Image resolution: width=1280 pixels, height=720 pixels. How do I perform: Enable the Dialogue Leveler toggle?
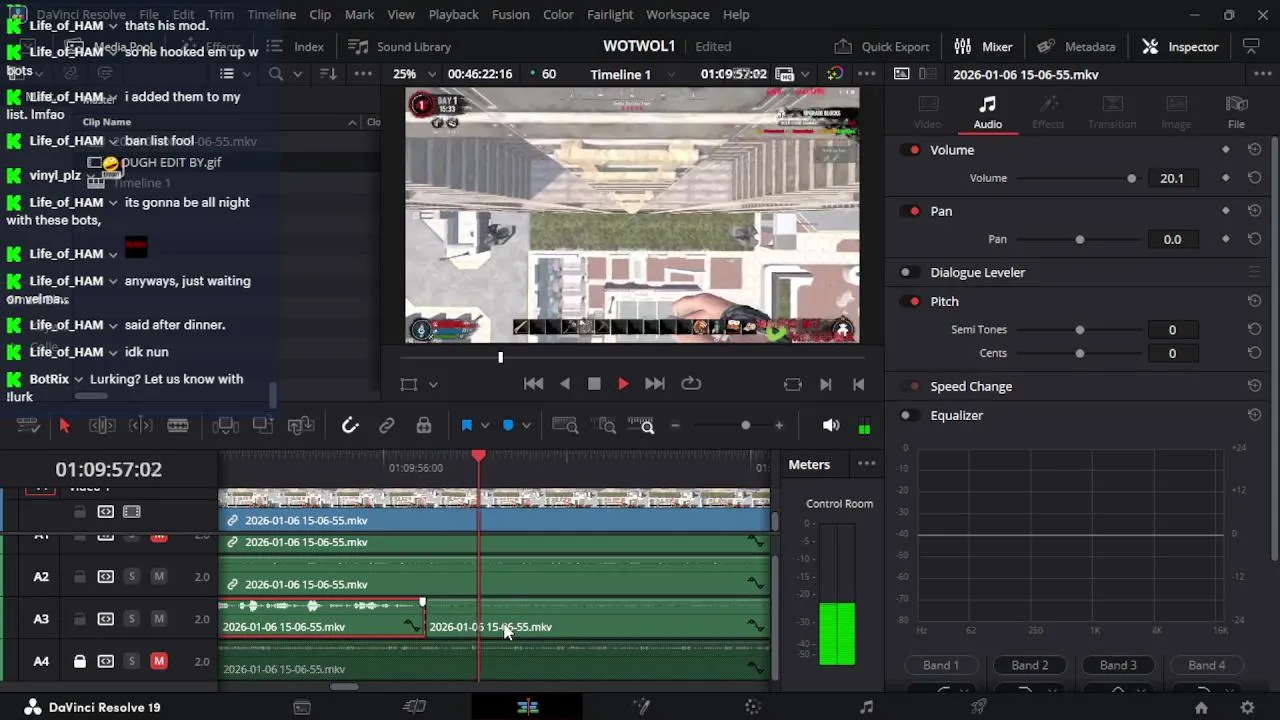(909, 272)
